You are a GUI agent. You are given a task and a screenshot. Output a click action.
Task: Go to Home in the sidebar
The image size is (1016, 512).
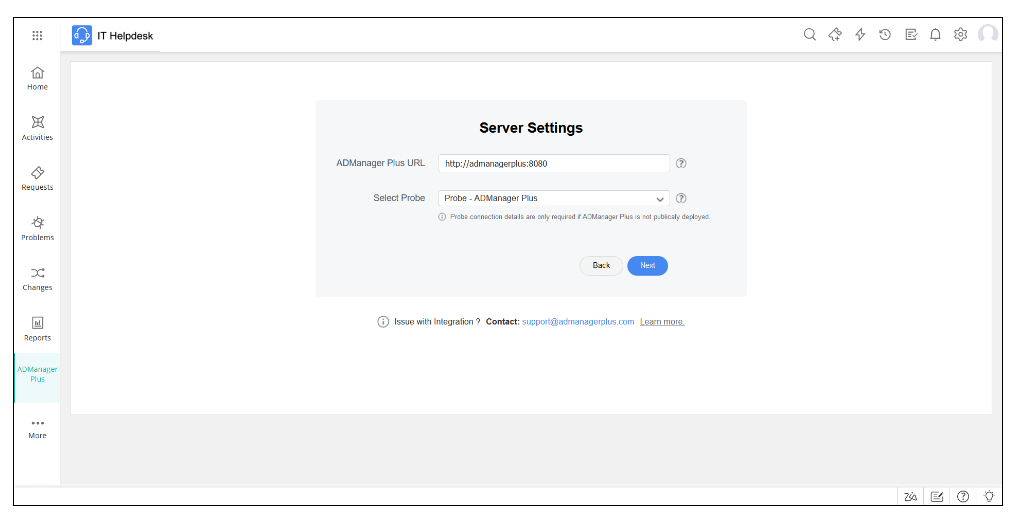[38, 78]
